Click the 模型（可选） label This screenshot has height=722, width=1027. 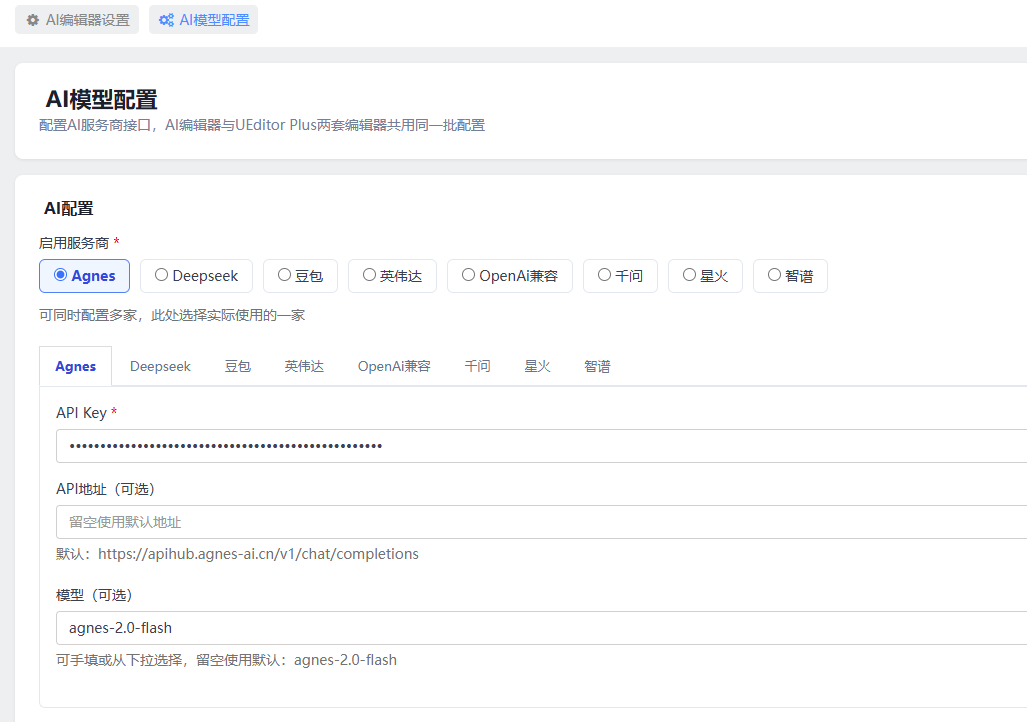tap(94, 595)
